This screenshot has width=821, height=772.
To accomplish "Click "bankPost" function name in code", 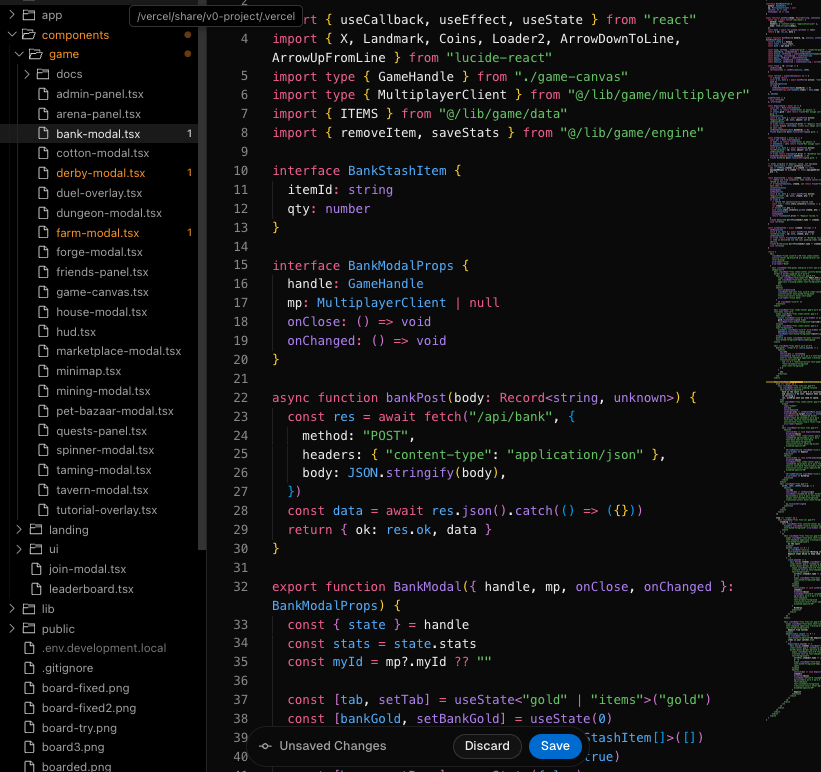I will (x=416, y=398).
